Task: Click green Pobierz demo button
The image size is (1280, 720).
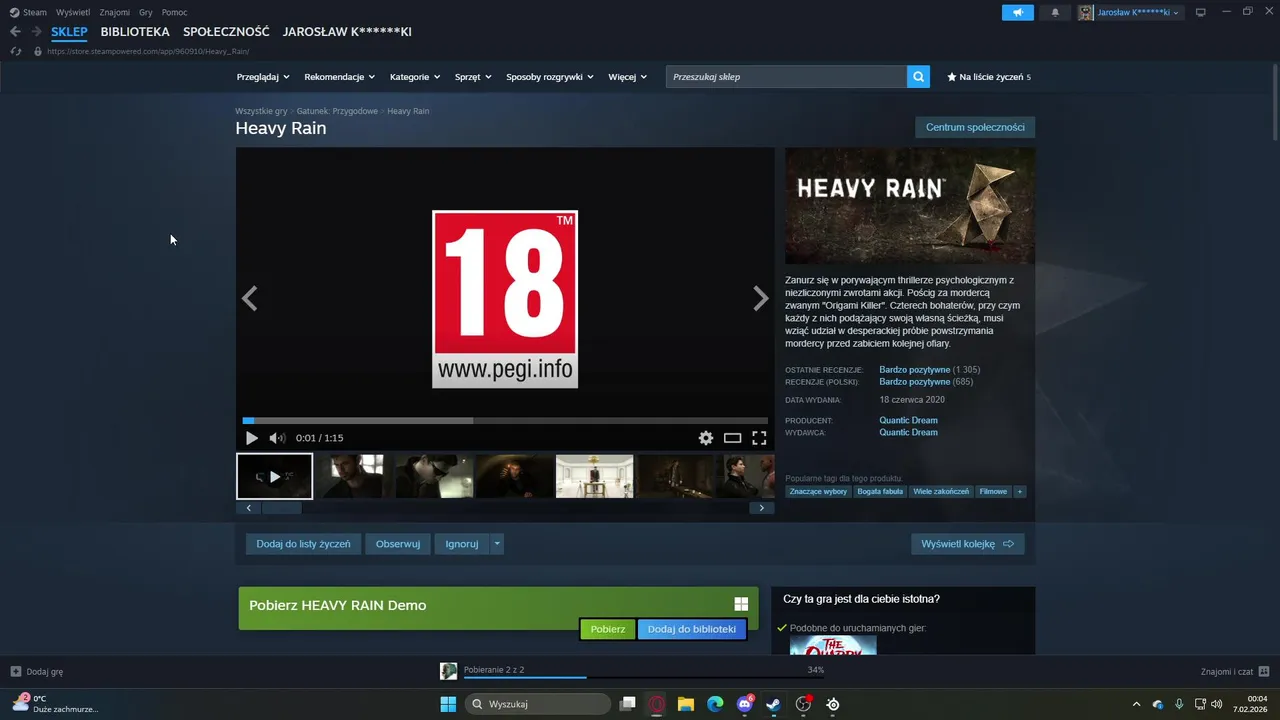Action: [608, 629]
